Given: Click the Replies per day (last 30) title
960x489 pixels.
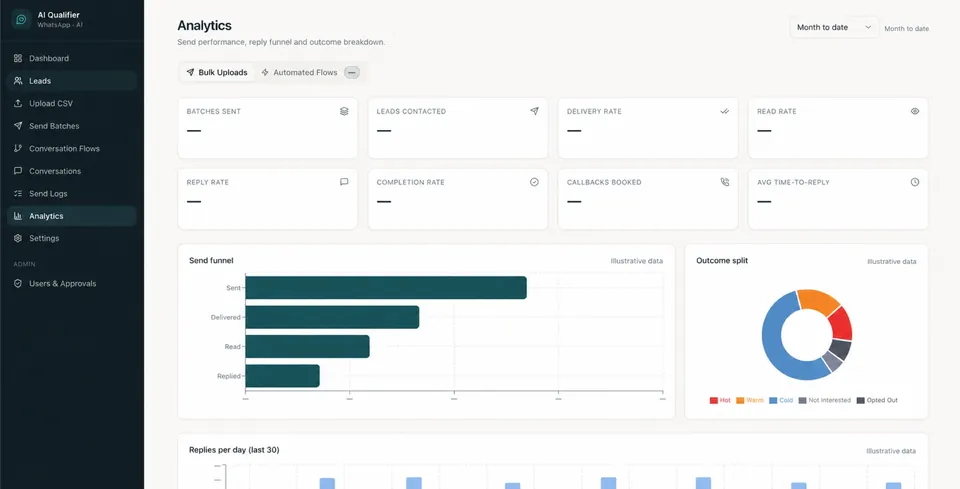Looking at the screenshot, I should tap(234, 450).
